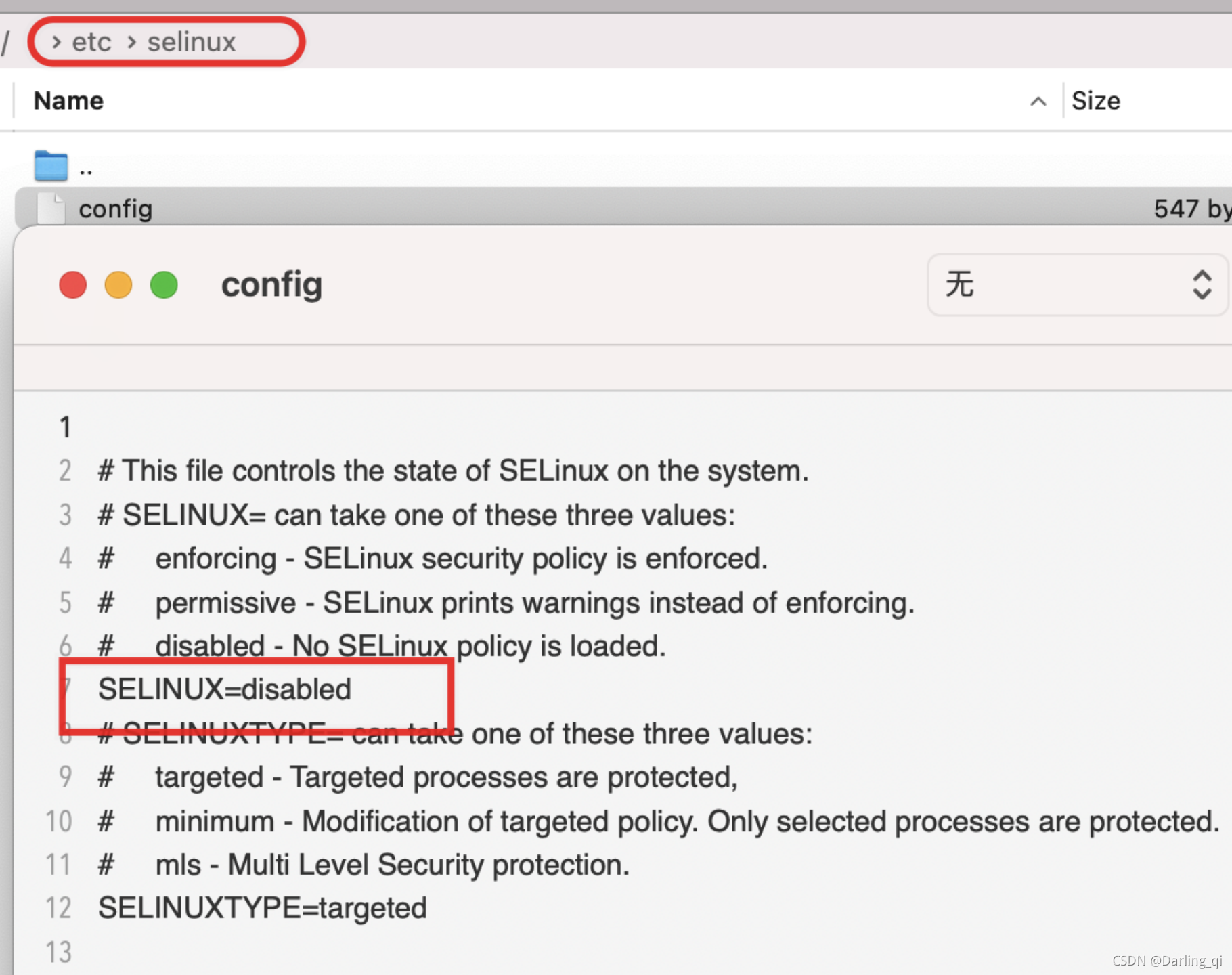Click the 'etc' breadcrumb path segment

point(91,42)
